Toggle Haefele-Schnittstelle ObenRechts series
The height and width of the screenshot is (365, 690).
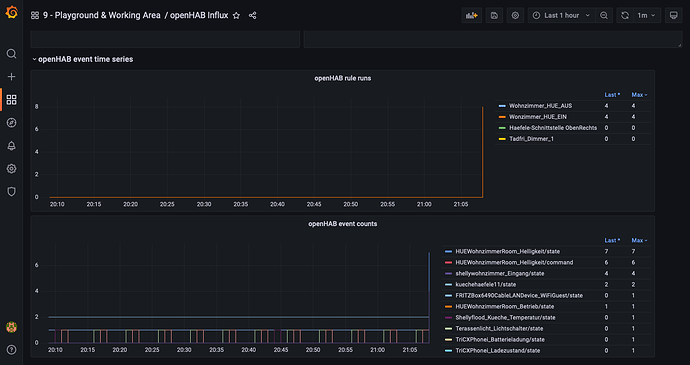pyautogui.click(x=553, y=128)
